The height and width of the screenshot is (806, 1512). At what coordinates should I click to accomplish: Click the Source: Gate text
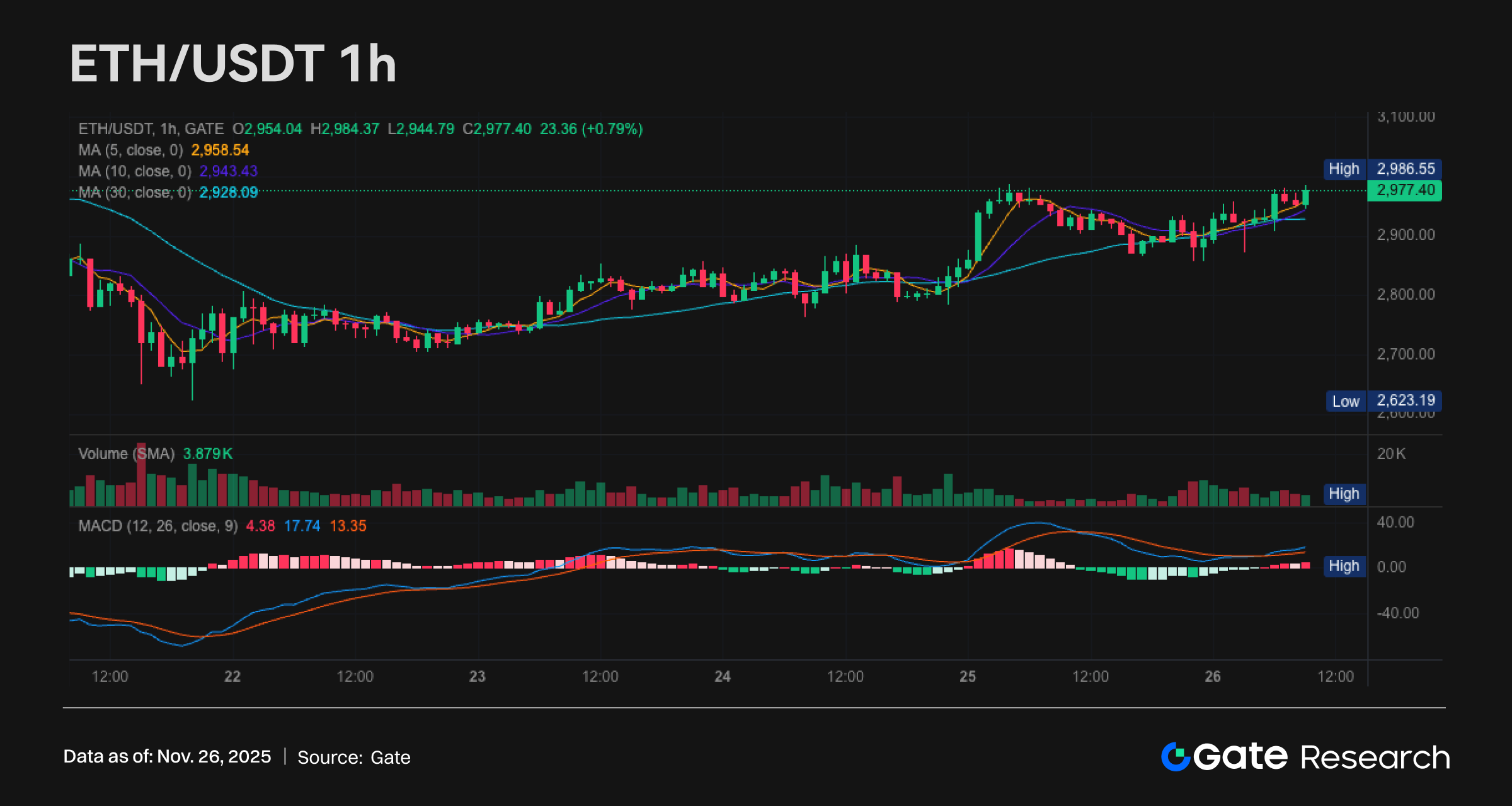tap(353, 758)
